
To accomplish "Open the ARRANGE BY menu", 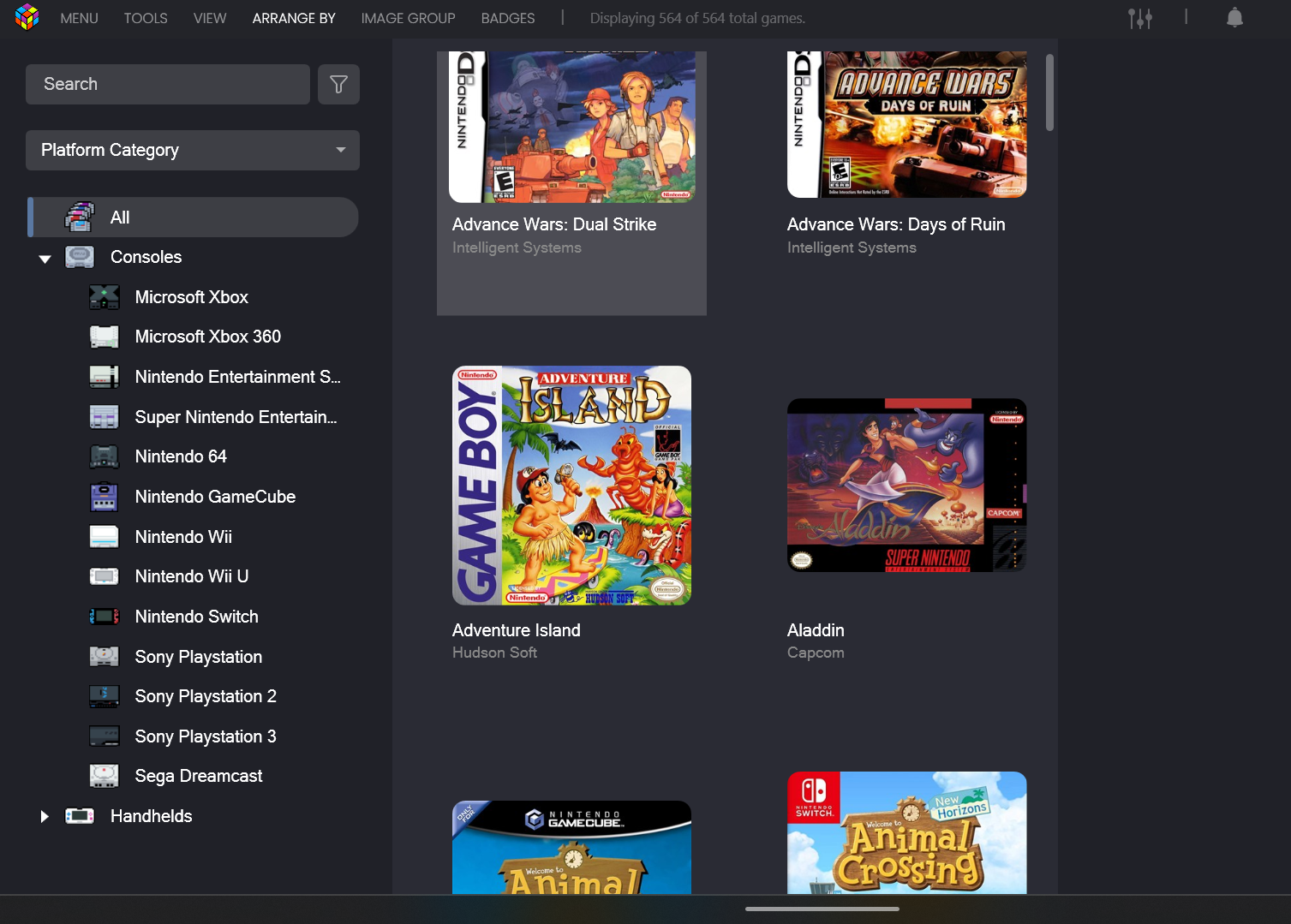I will pyautogui.click(x=294, y=18).
